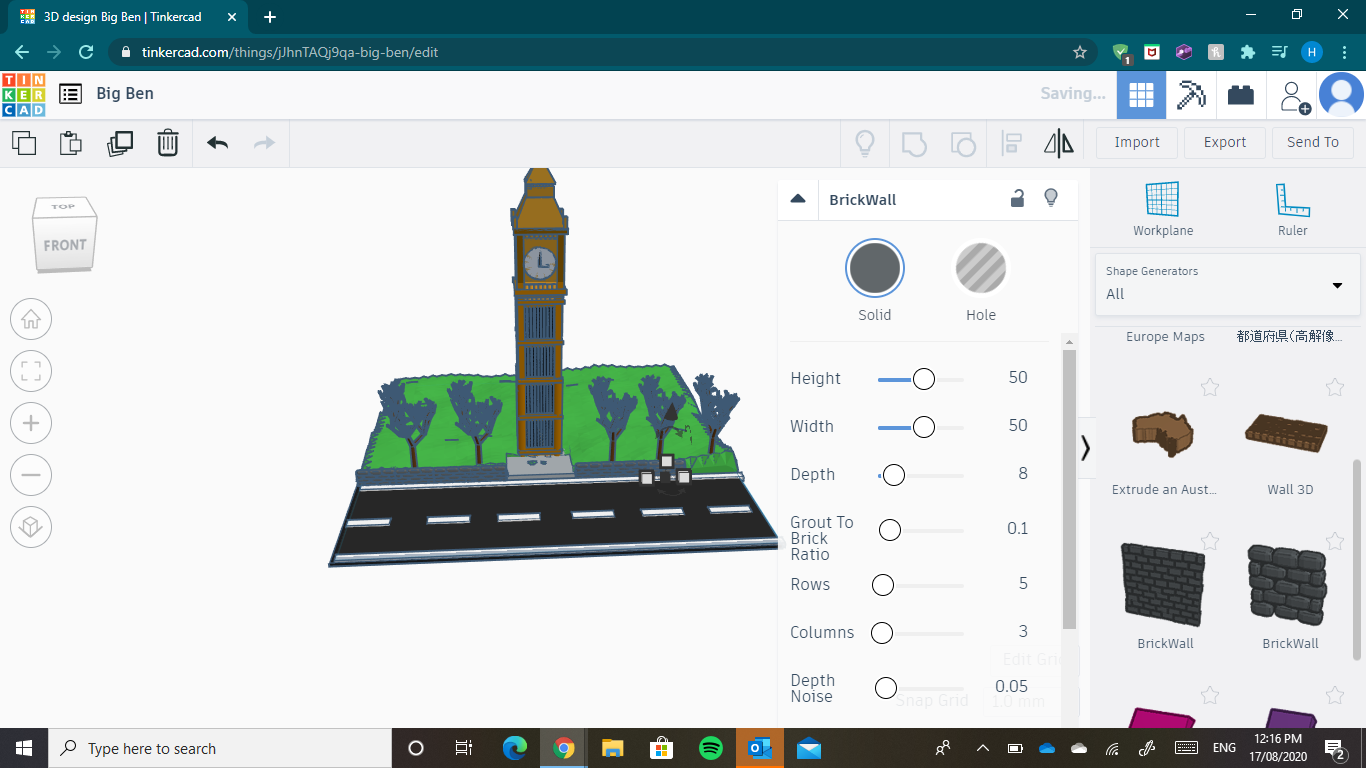
Task: Favorite the Extrude an Aust... shape with its star
Action: [x=1210, y=387]
